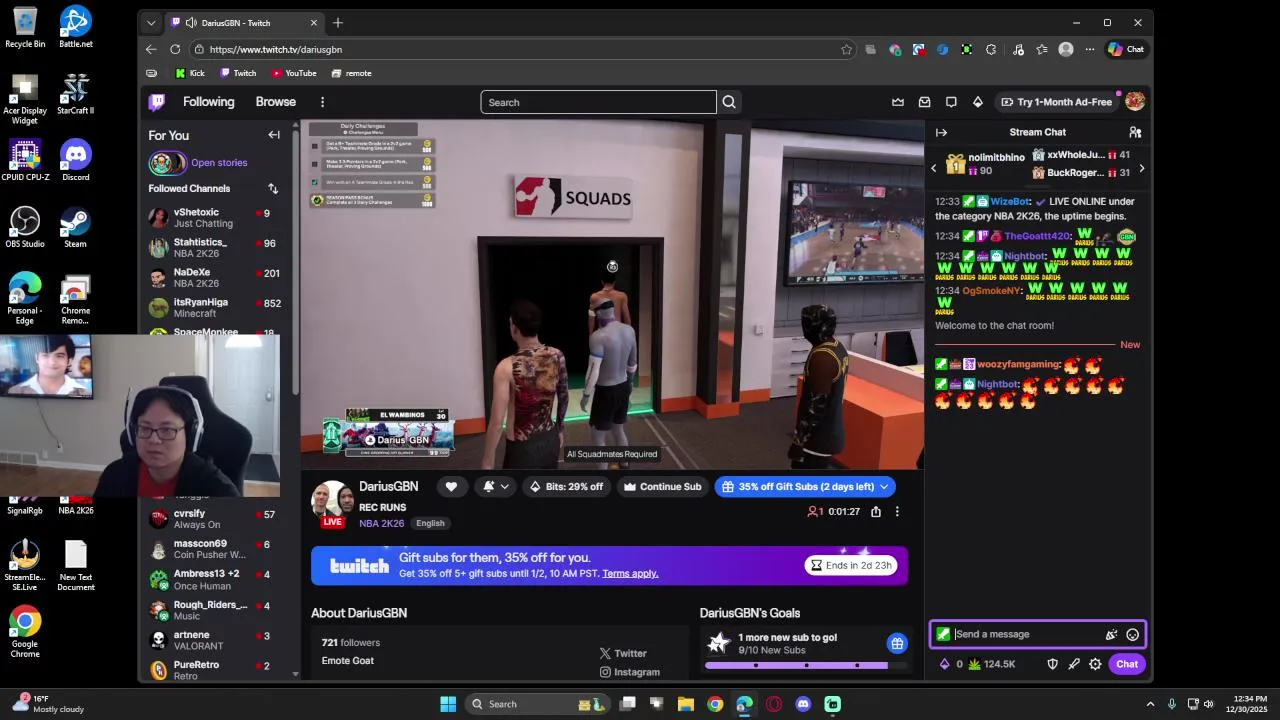Open the Windows Start menu
Screen dimensions: 1280x720
pyautogui.click(x=448, y=704)
